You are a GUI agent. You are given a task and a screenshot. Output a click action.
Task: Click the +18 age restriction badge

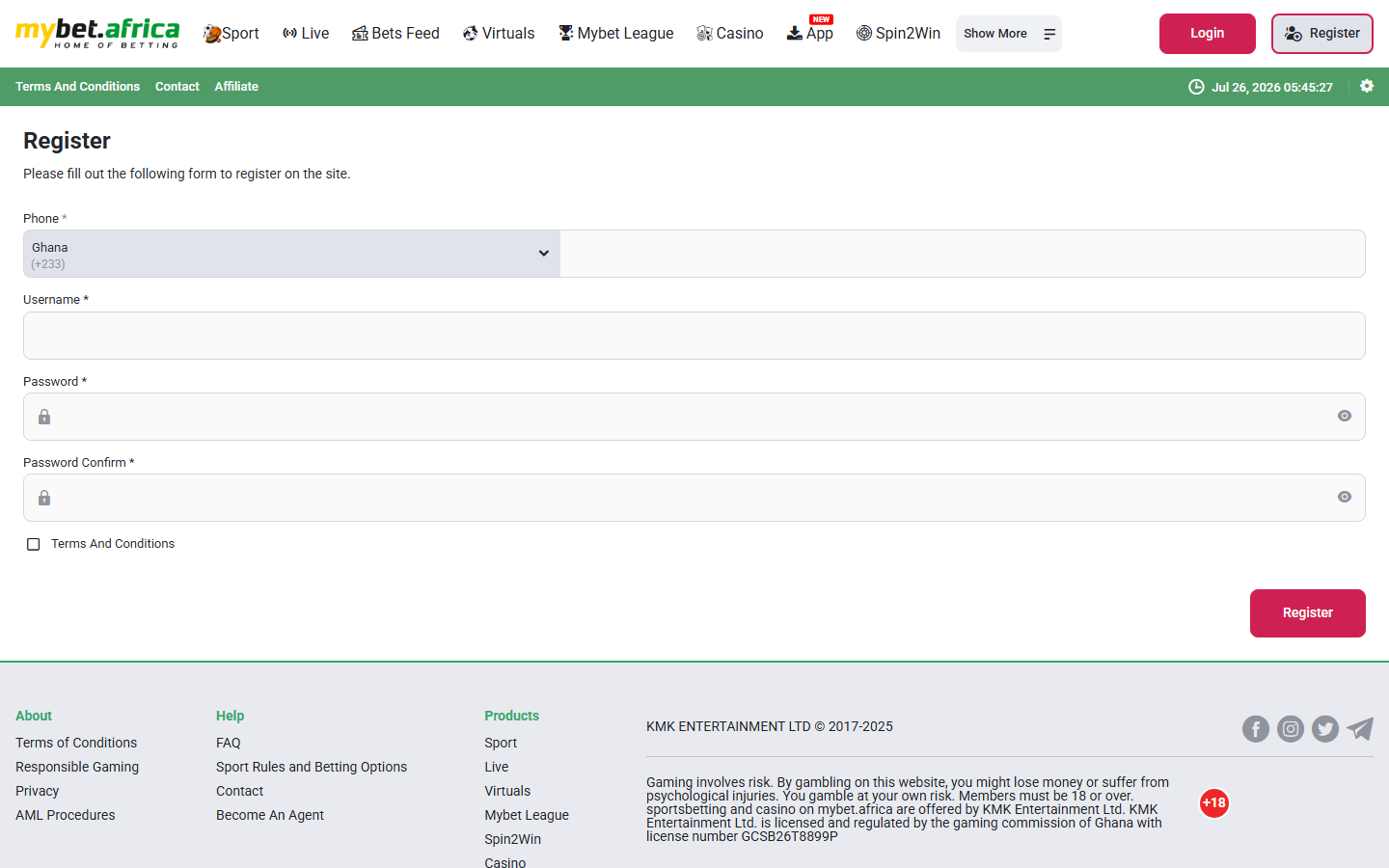[1214, 803]
